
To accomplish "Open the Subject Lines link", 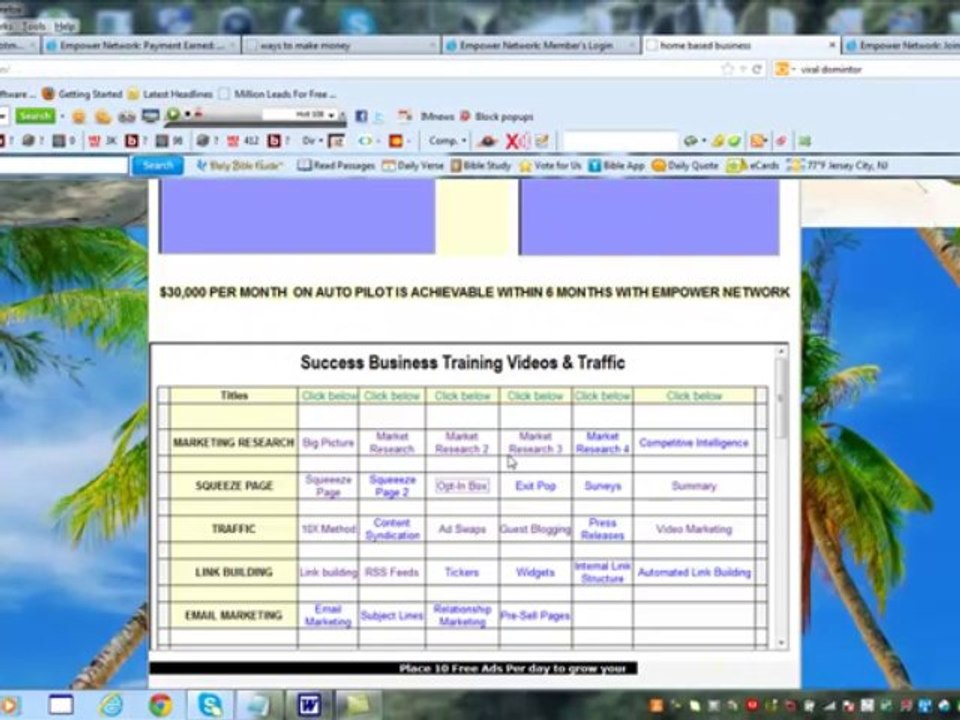I will pos(392,615).
